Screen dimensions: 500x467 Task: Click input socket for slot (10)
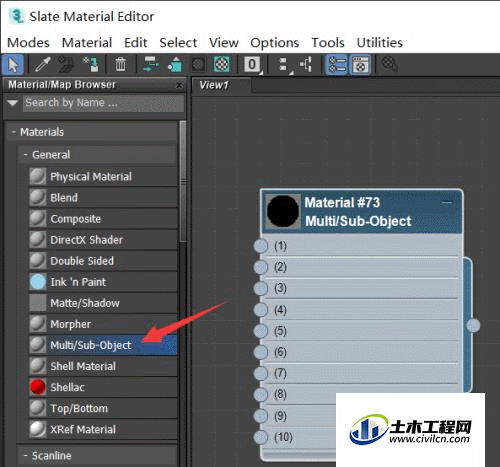261,437
